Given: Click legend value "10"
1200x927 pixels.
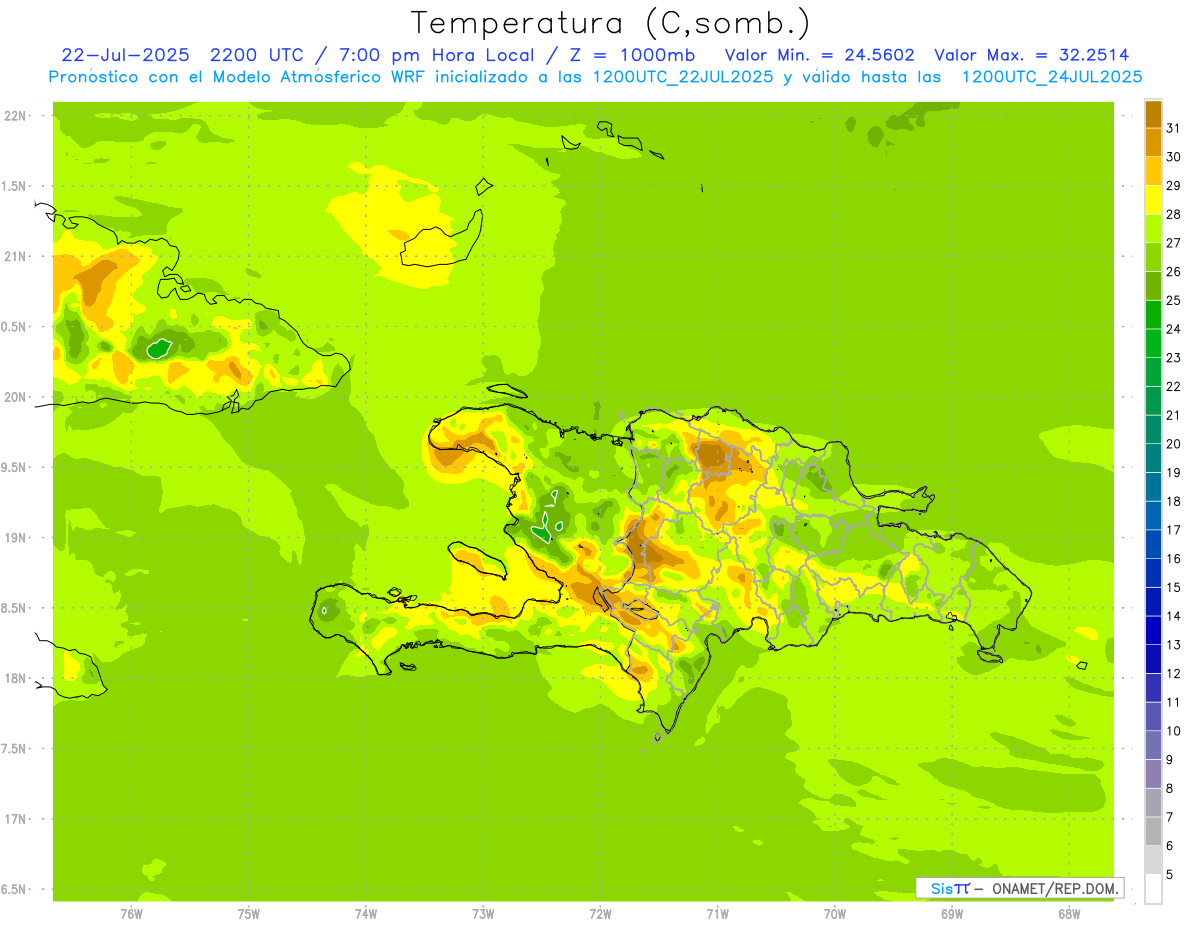Looking at the screenshot, I should click(x=1173, y=731).
